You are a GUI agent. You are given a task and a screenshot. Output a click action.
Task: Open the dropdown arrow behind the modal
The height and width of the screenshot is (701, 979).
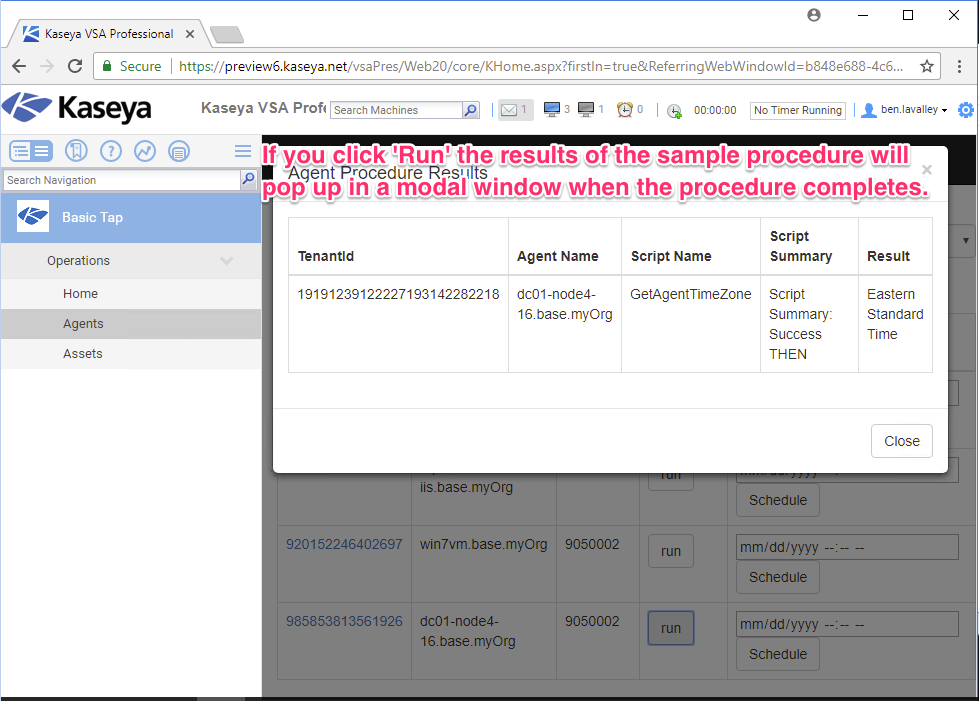[965, 240]
